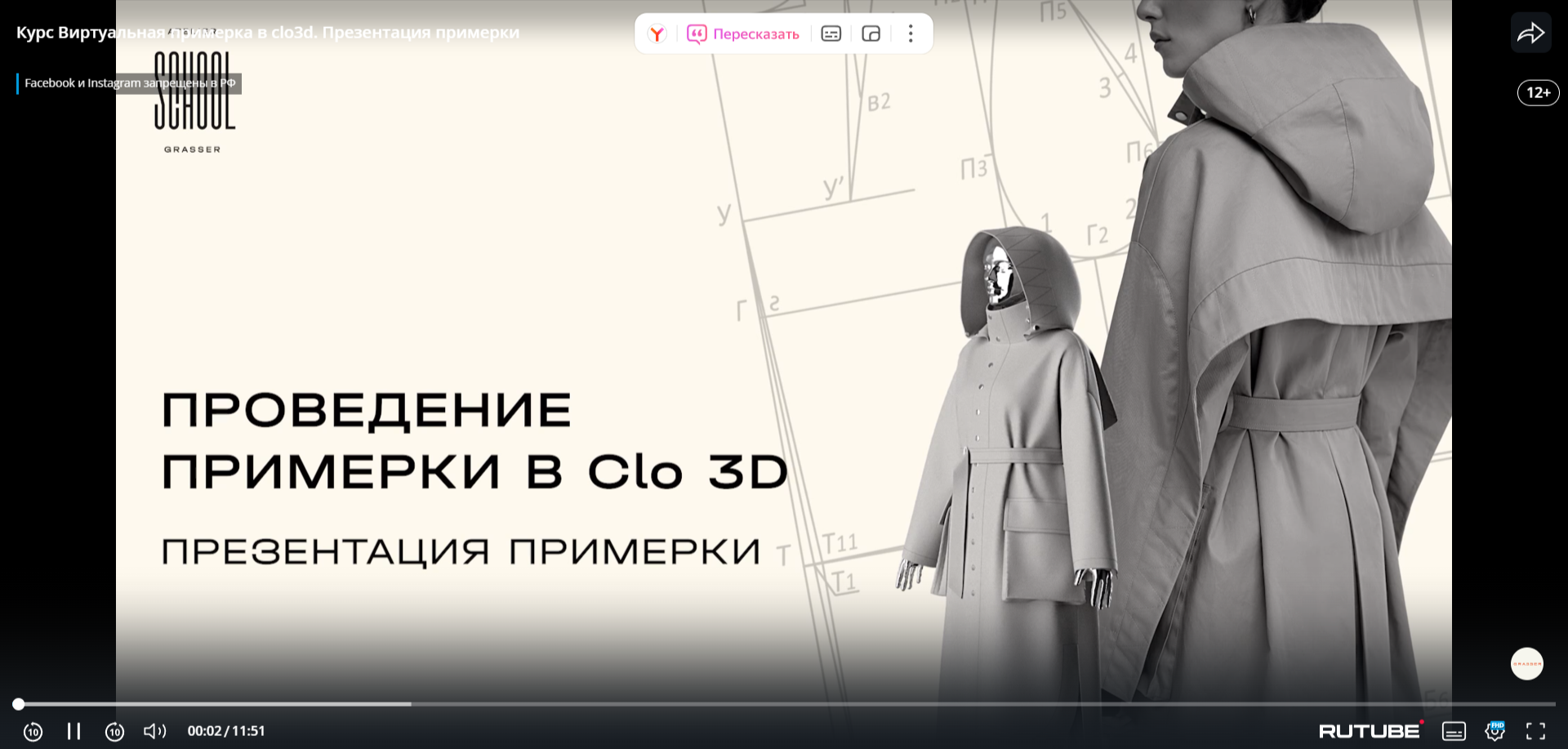
Task: Skip forward 10 seconds
Action: pyautogui.click(x=114, y=731)
